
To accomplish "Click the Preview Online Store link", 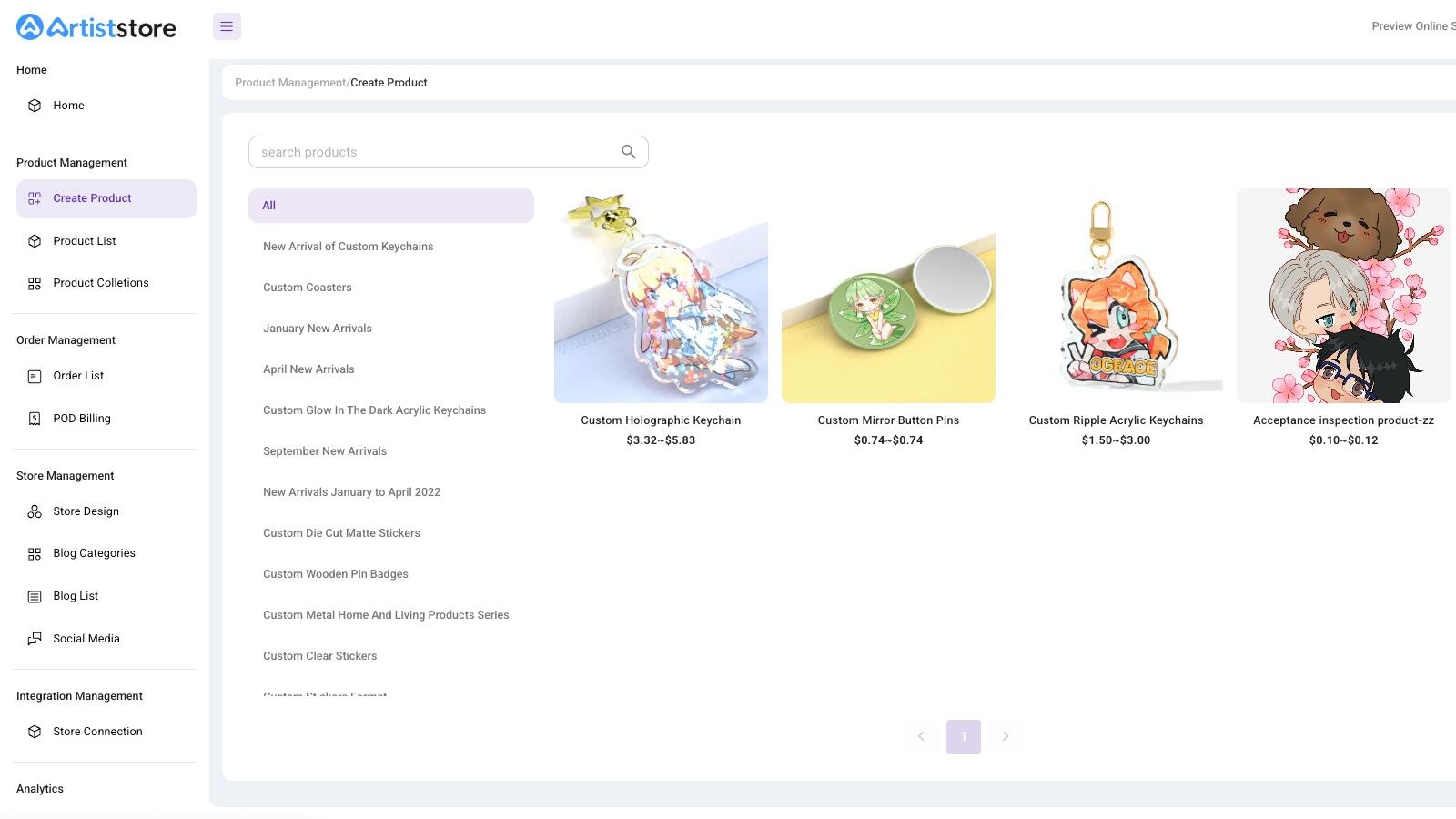I will (x=1410, y=26).
